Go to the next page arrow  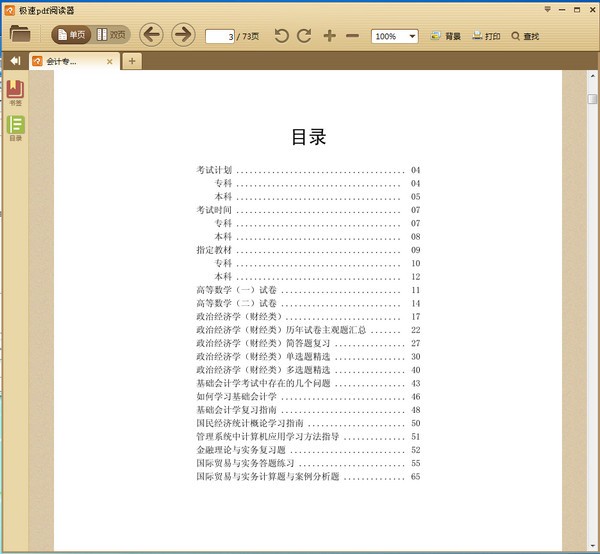point(183,35)
